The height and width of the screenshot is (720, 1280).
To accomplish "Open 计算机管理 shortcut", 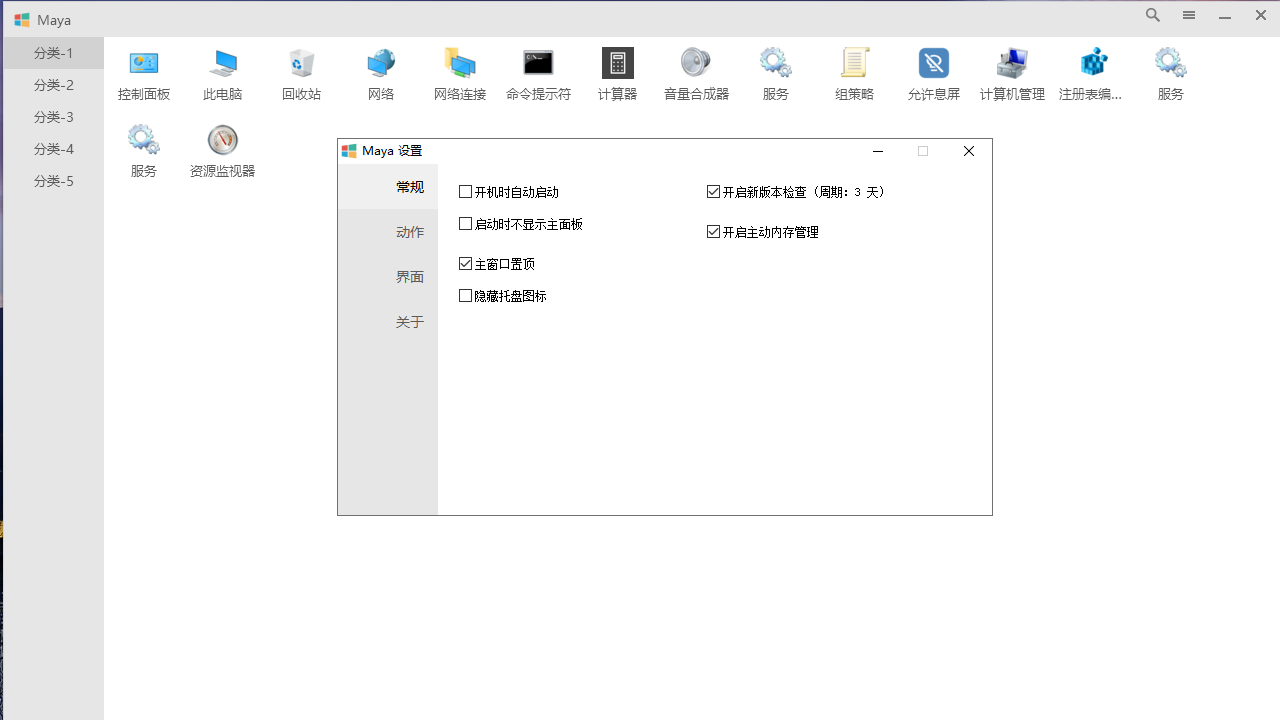I will pos(1012,73).
